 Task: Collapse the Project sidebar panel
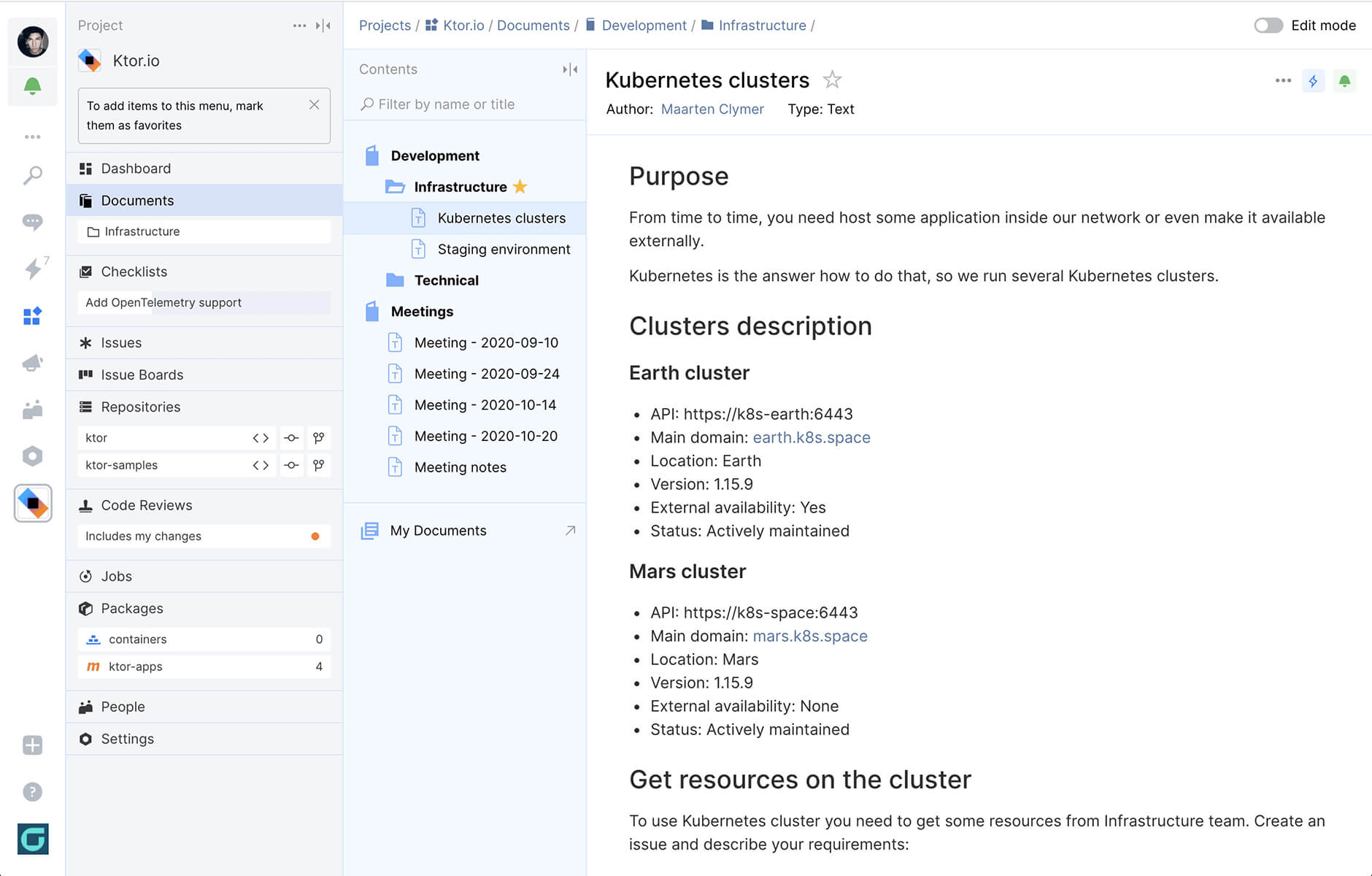click(323, 26)
